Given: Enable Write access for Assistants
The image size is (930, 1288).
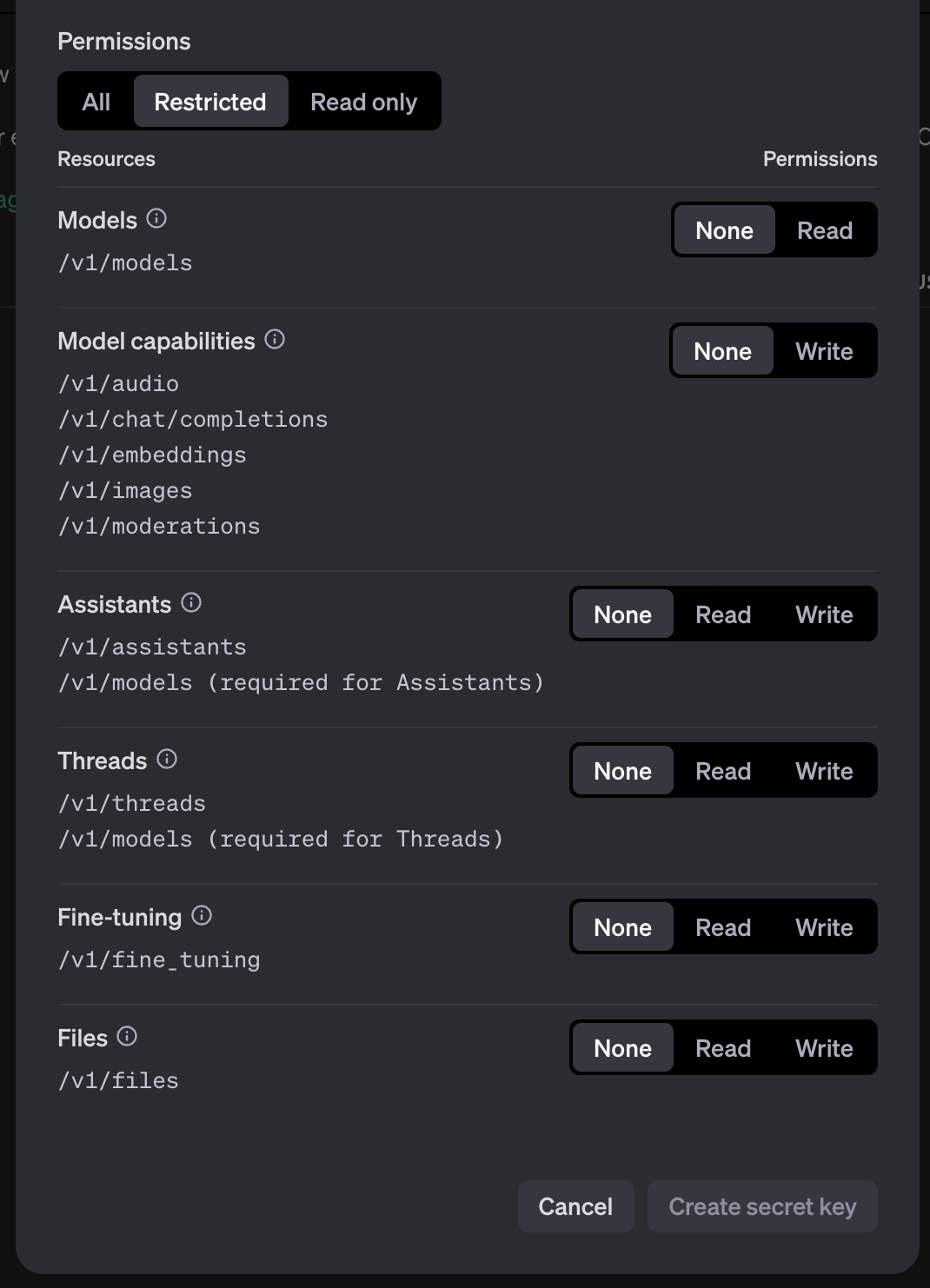Looking at the screenshot, I should tap(824, 614).
